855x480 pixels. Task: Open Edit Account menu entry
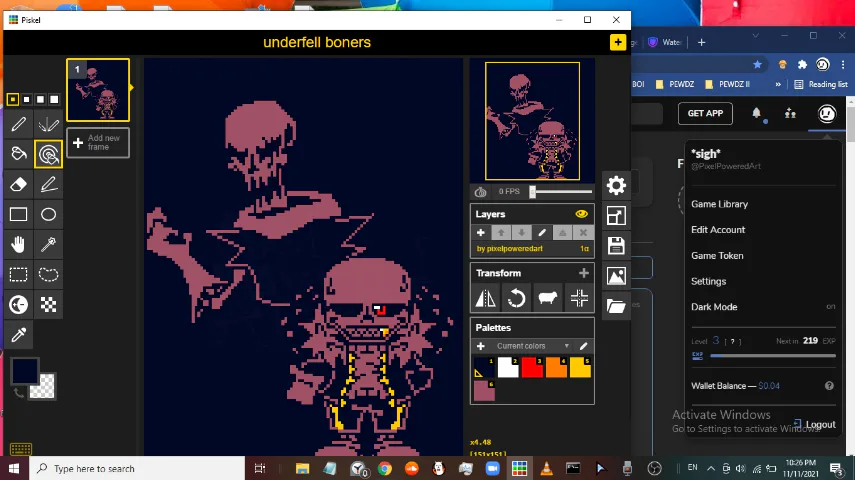(718, 230)
